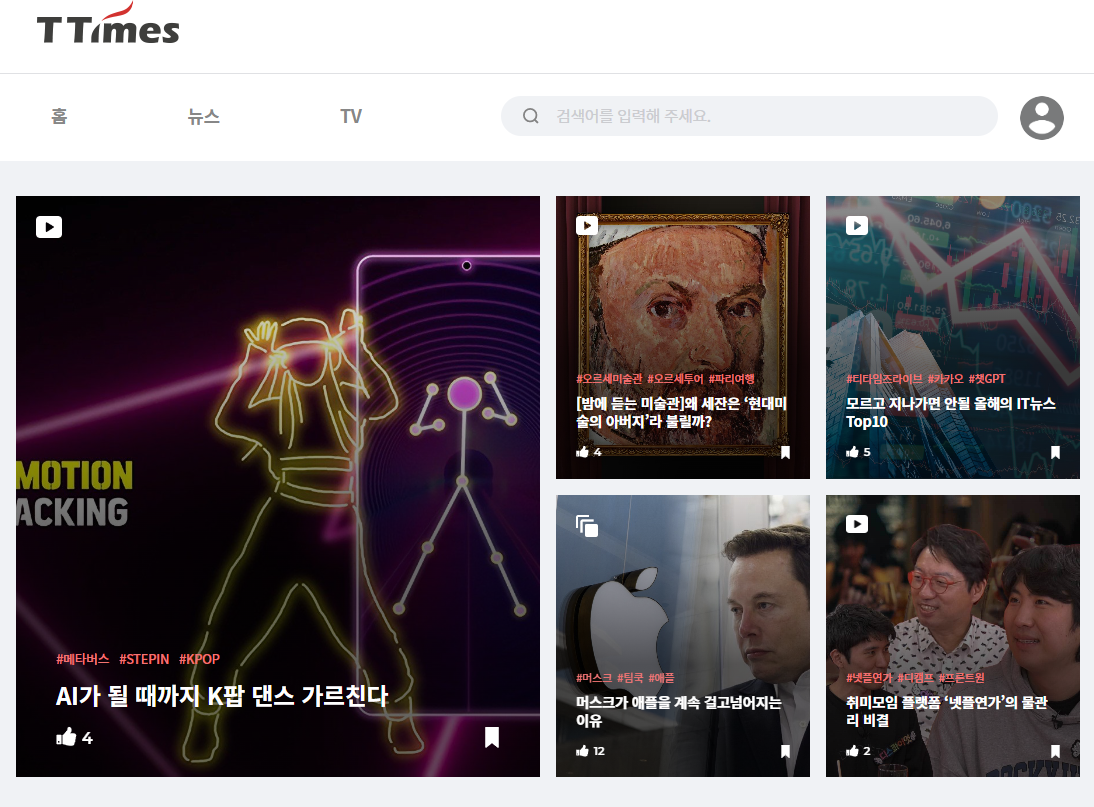
Task: Open headline 왜 세잔은 '현대미술의 아버지'라 불릴까
Action: pos(681,412)
